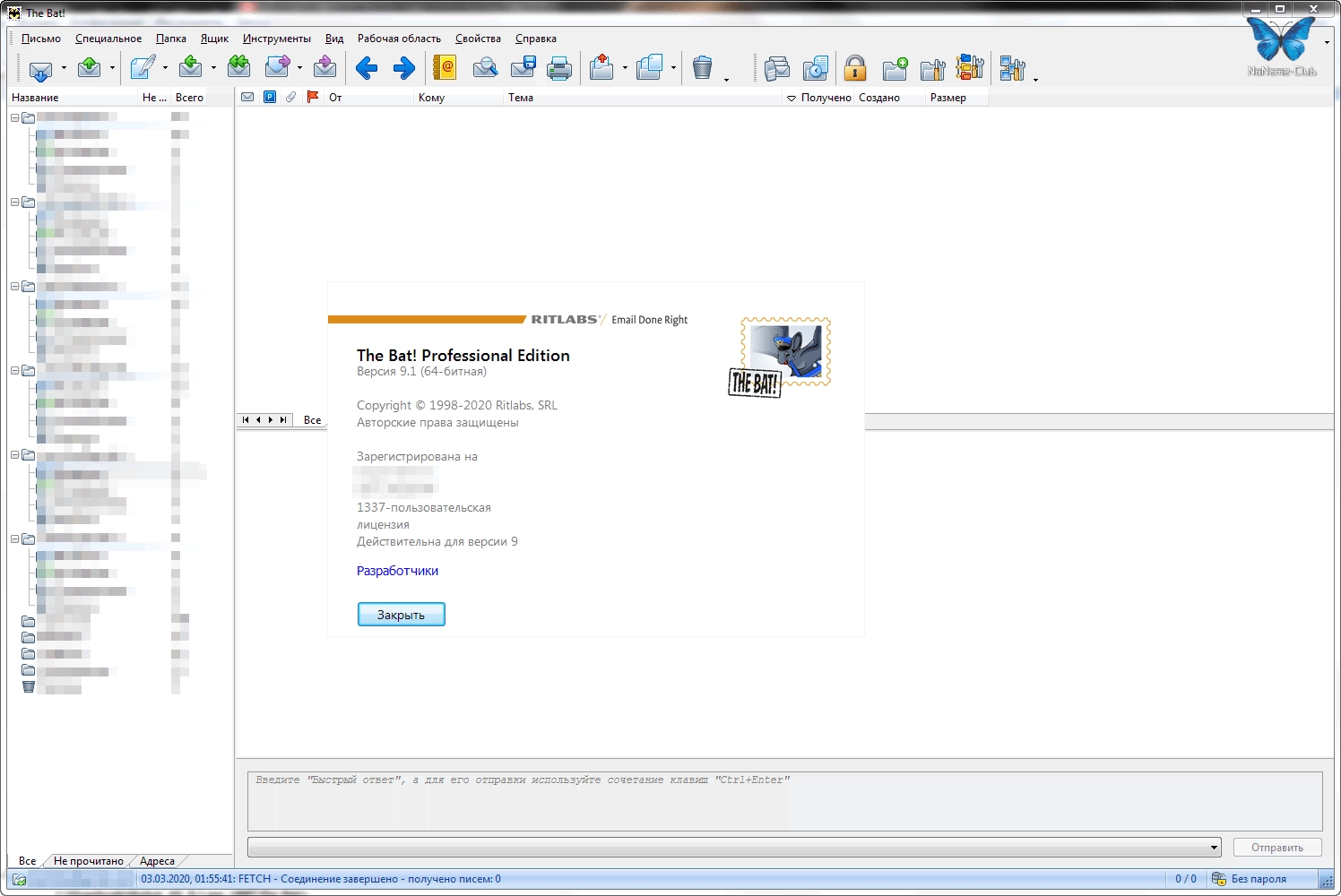Open the Ящик menu
The height and width of the screenshot is (896, 1341).
tap(214, 39)
